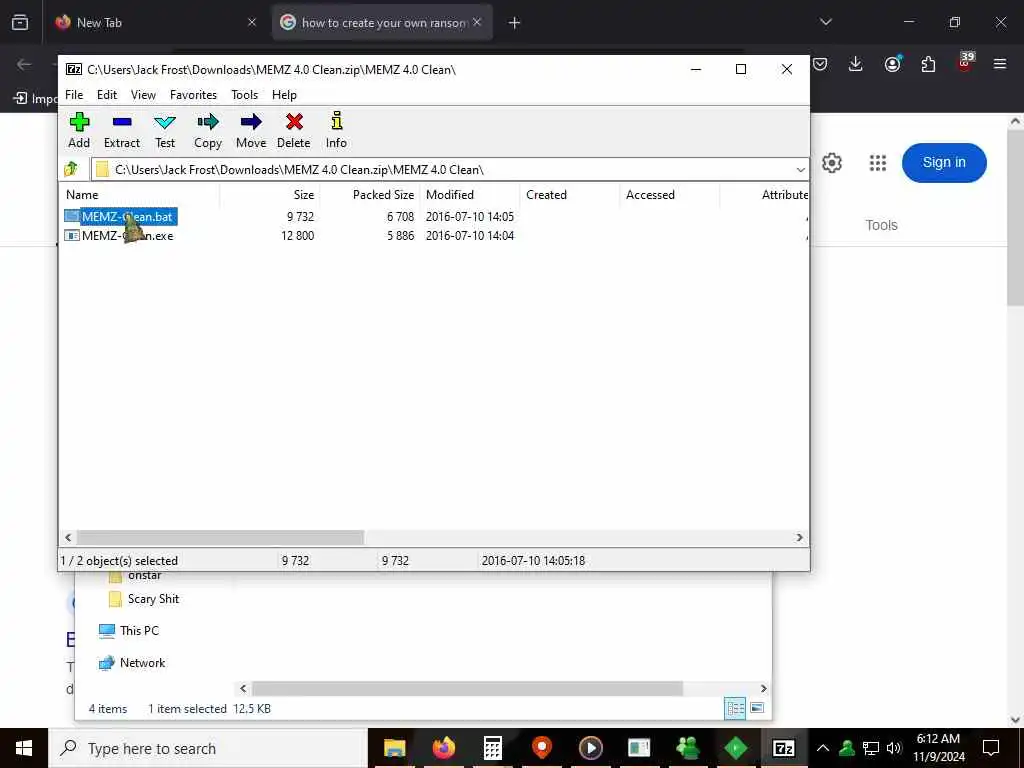This screenshot has height=768, width=1024.
Task: Select the MEMZ-Clean.bat file row
Action: 121,217
